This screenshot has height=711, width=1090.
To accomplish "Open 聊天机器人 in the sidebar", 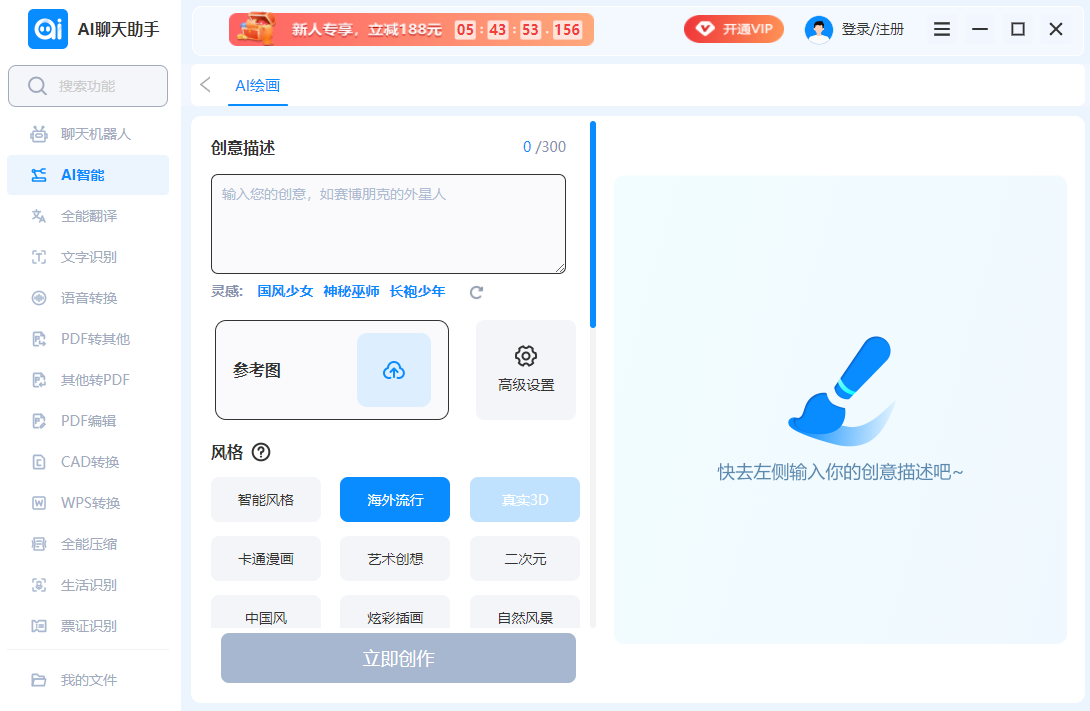I will [95, 134].
